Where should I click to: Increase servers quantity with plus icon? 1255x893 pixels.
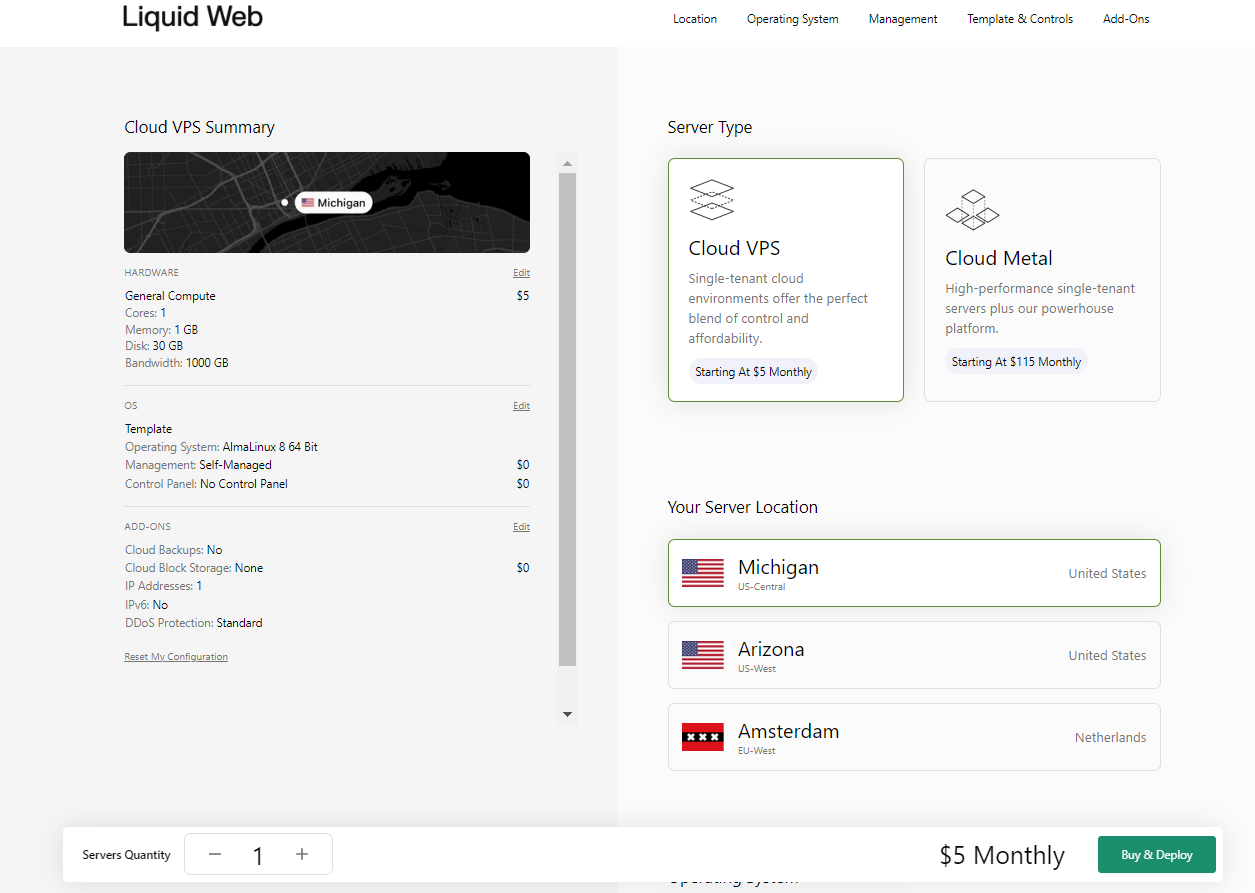(x=302, y=854)
